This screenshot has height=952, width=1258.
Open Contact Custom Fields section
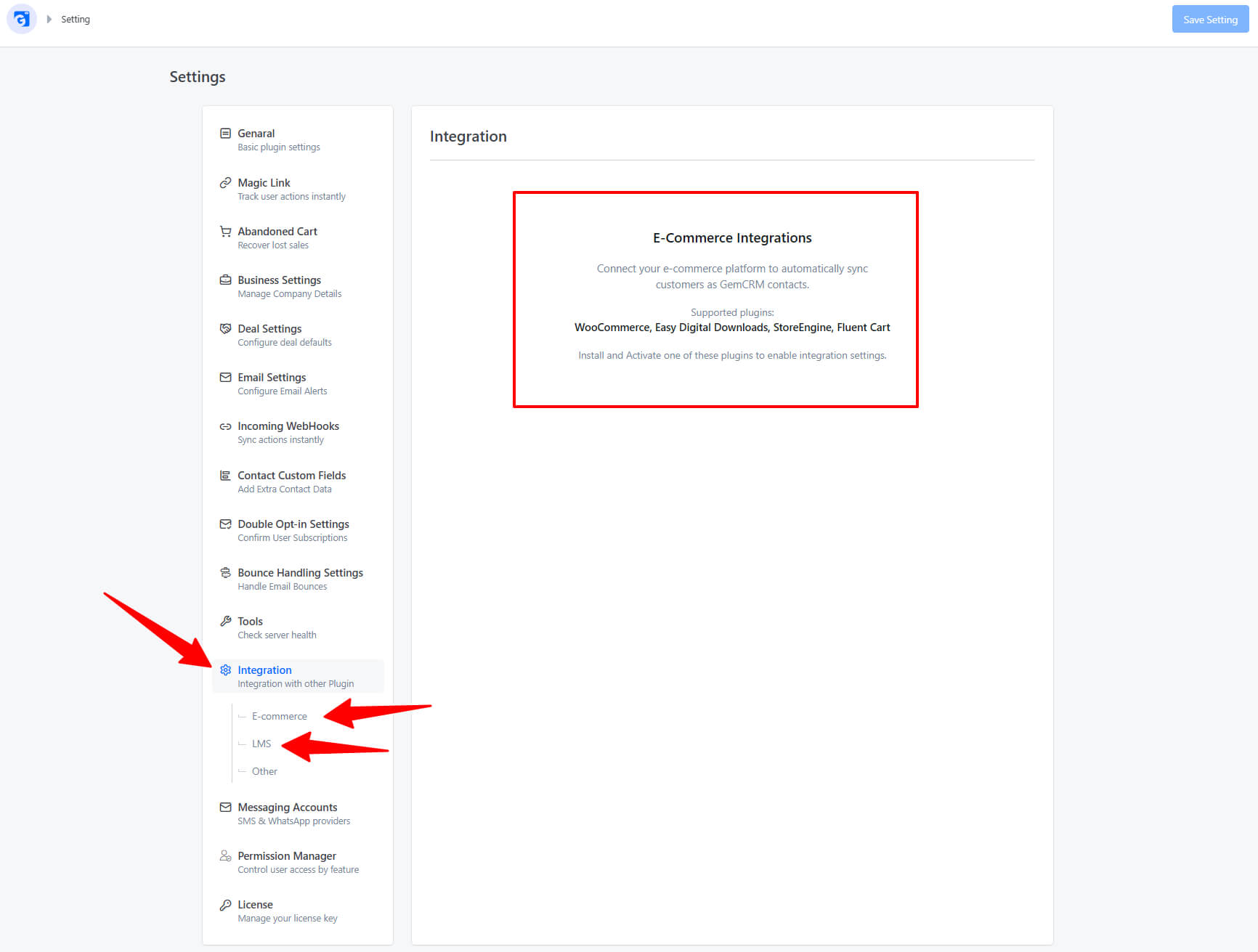298,482
